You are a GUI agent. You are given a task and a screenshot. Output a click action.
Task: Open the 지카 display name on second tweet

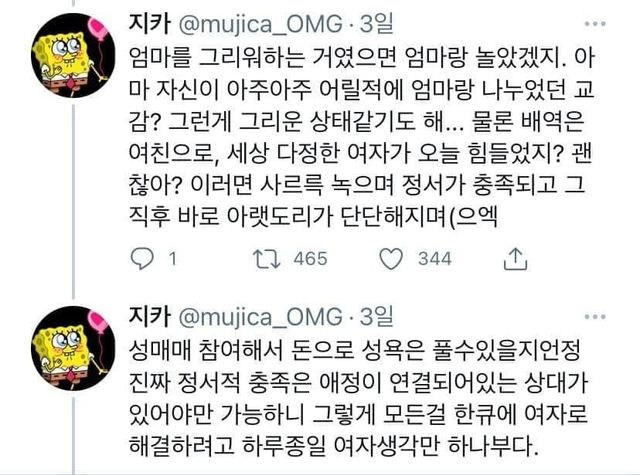point(149,316)
